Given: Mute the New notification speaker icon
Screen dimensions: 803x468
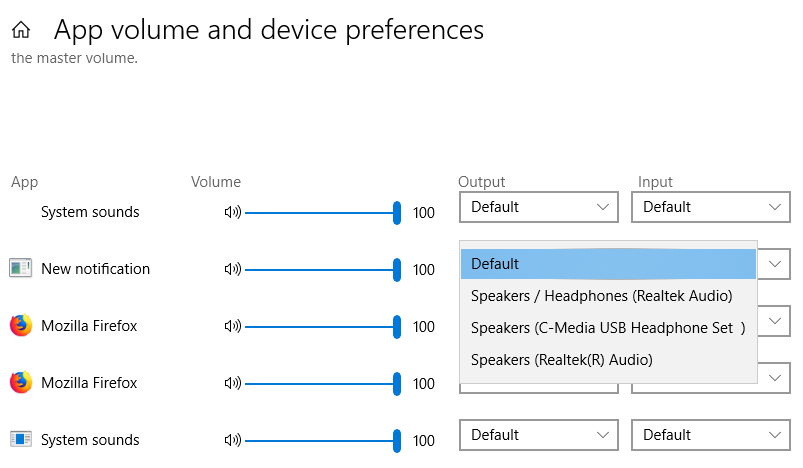Looking at the screenshot, I should tap(233, 269).
